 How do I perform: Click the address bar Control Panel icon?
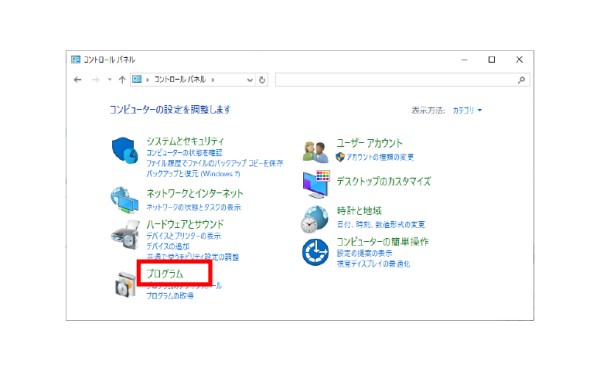(137, 79)
